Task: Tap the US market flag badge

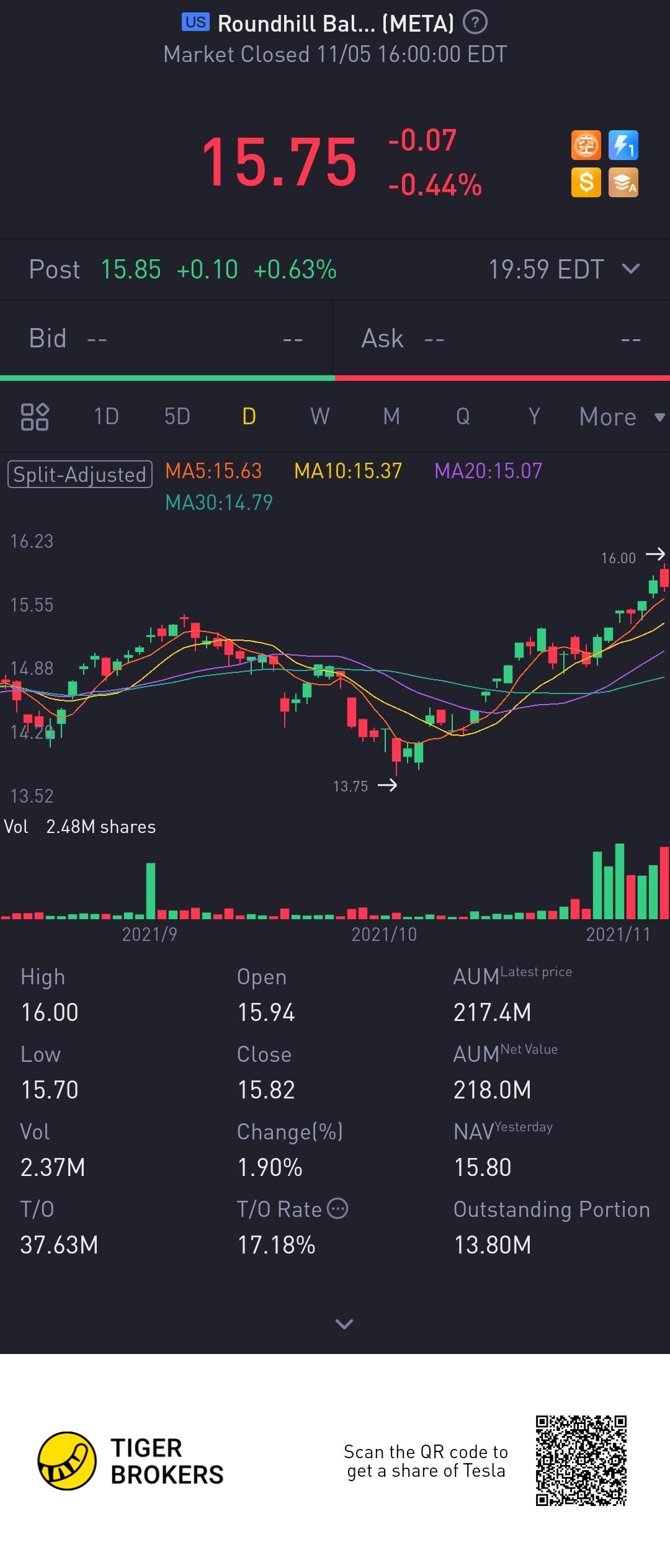Action: pos(195,22)
